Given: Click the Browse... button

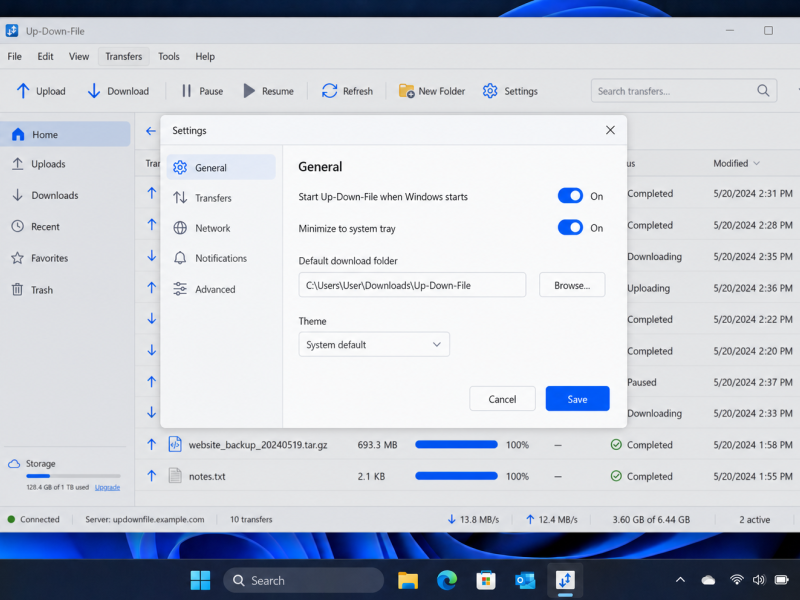Looking at the screenshot, I should pos(572,285).
